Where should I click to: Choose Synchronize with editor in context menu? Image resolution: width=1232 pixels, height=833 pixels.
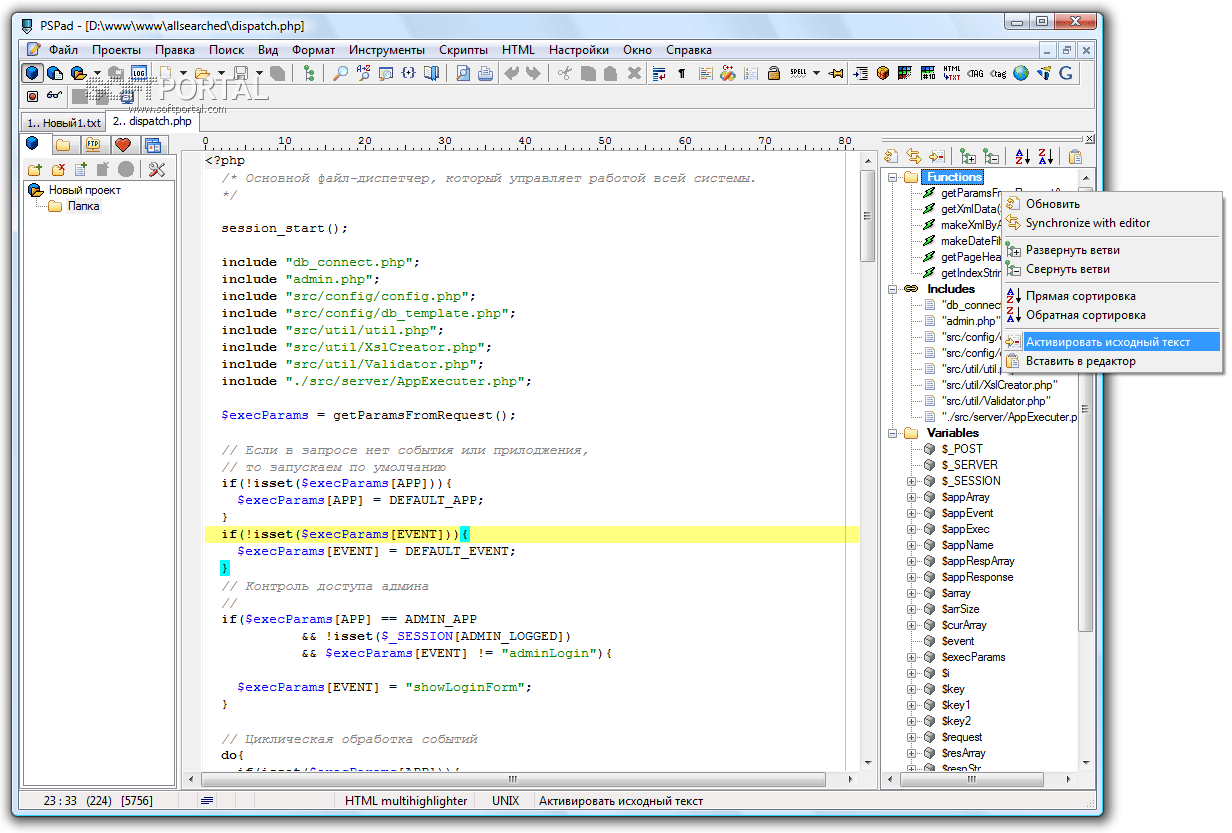tap(1087, 223)
